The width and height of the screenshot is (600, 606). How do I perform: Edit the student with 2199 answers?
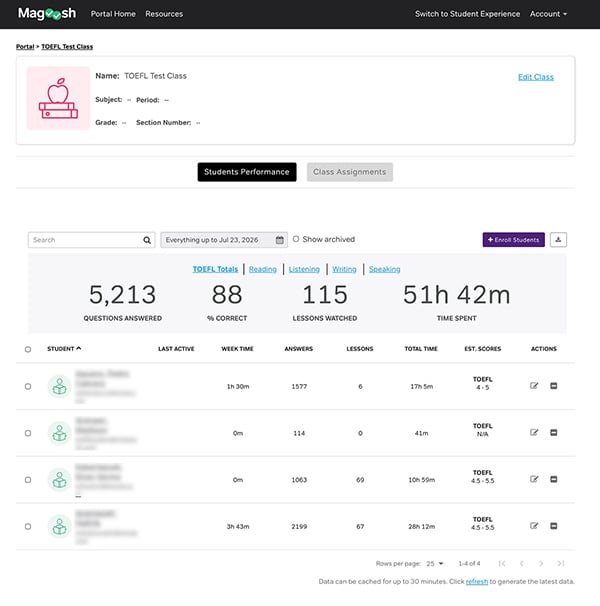click(534, 526)
